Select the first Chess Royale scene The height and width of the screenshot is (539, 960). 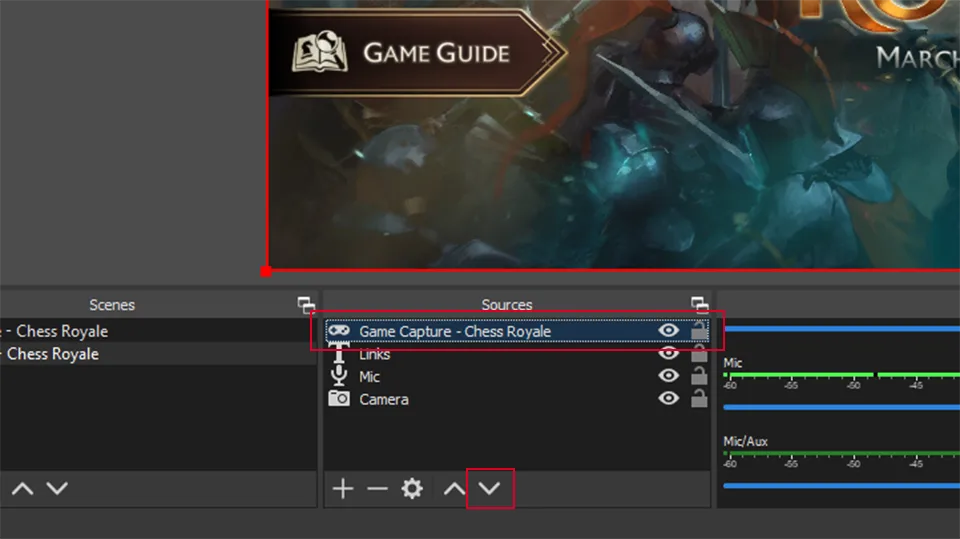point(158,331)
